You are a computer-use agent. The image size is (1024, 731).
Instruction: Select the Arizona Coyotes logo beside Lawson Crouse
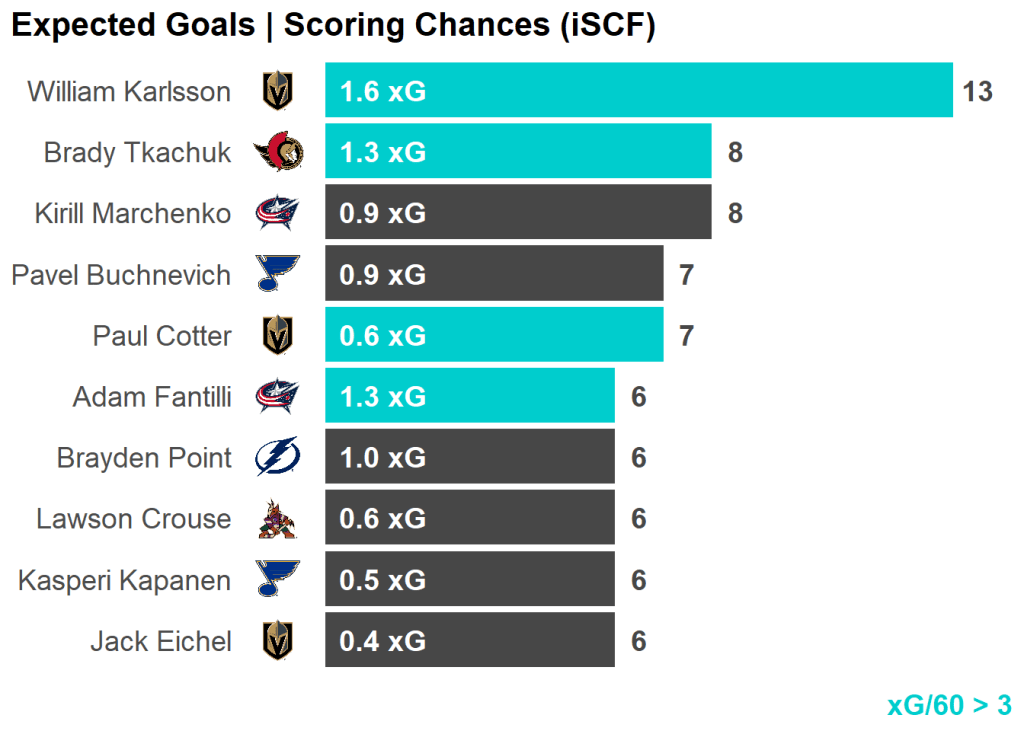(277, 519)
